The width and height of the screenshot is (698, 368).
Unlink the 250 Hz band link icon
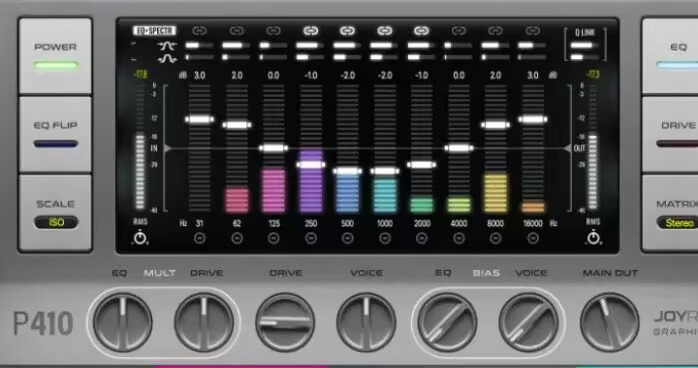[311, 31]
